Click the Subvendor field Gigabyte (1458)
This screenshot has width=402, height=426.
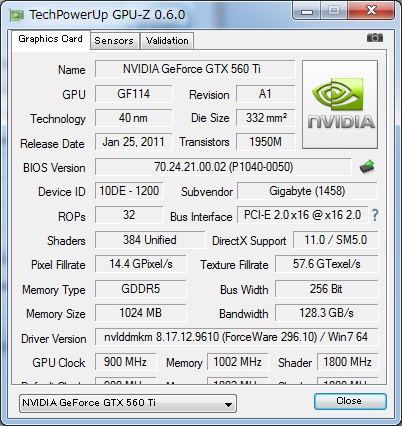point(307,191)
